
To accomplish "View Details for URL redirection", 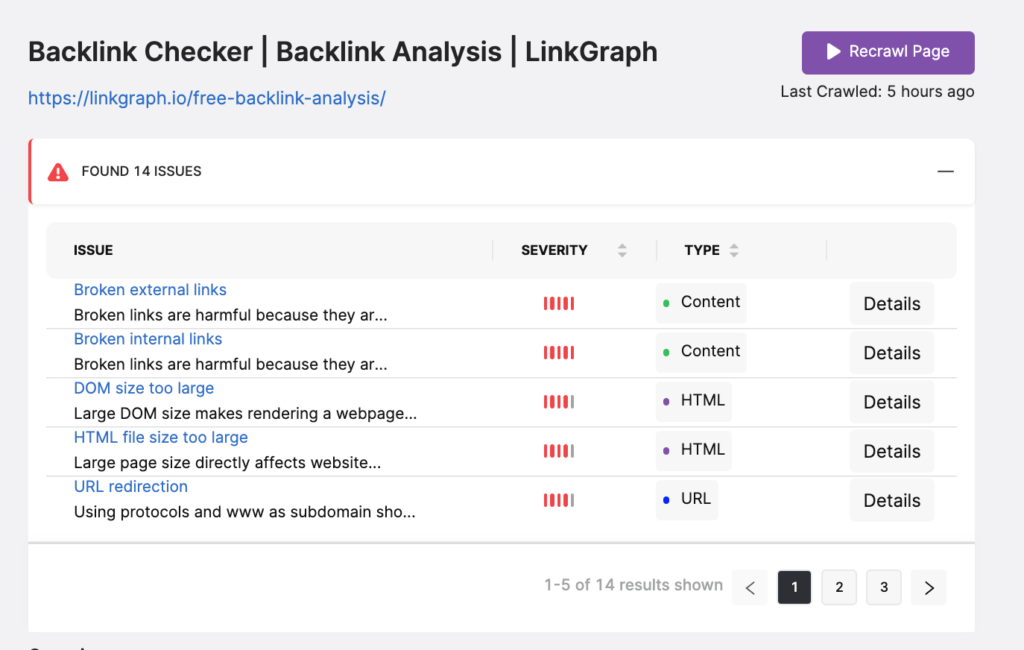I will 891,500.
